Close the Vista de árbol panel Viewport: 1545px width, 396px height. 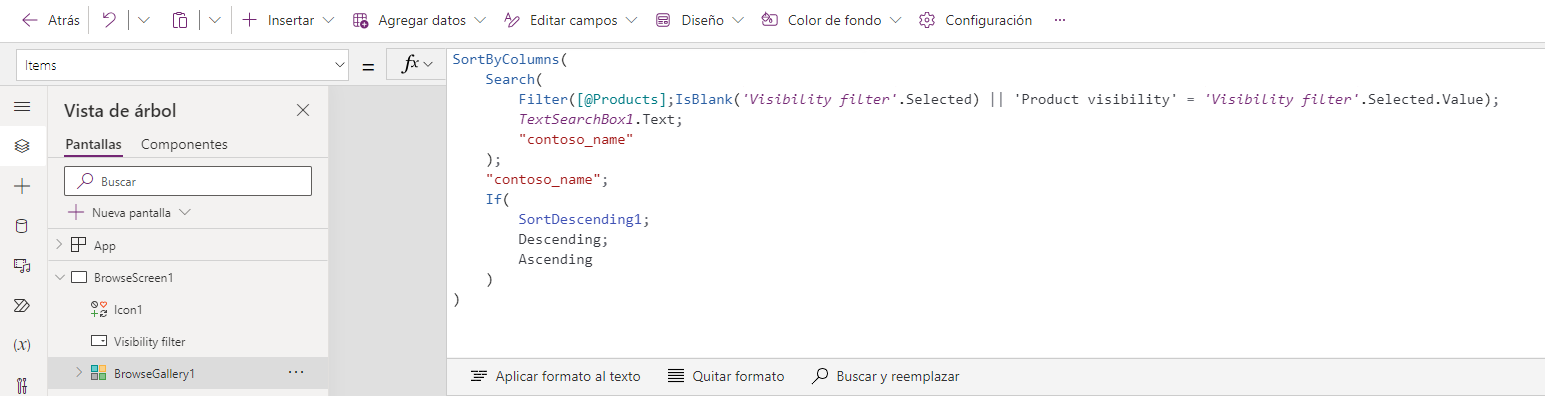click(303, 110)
